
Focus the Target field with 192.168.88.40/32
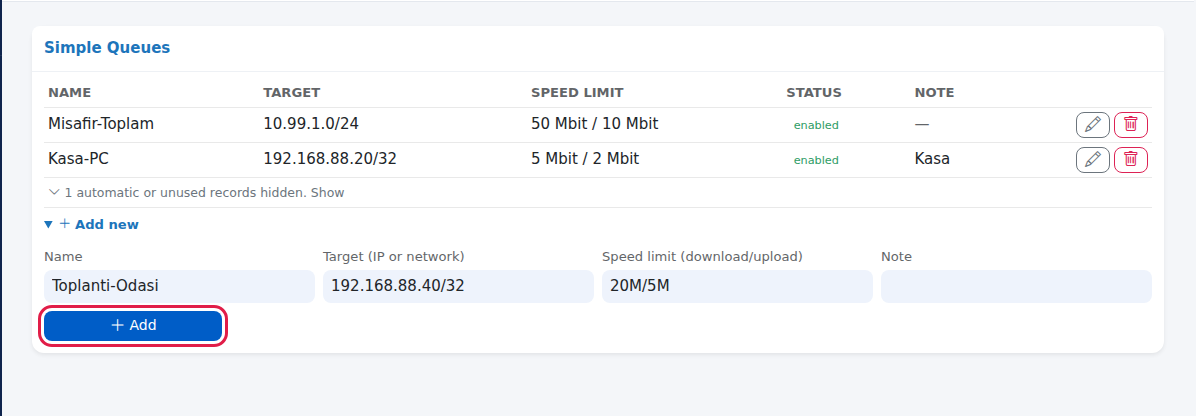pos(458,286)
